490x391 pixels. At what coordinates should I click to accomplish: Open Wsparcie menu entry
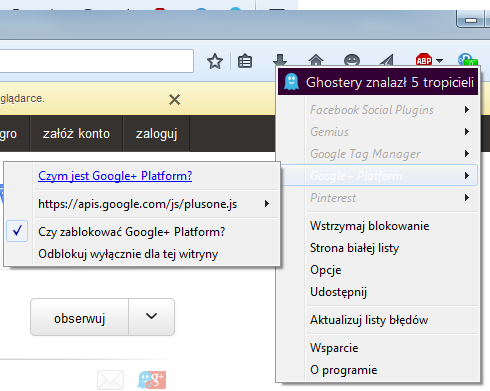pos(334,348)
